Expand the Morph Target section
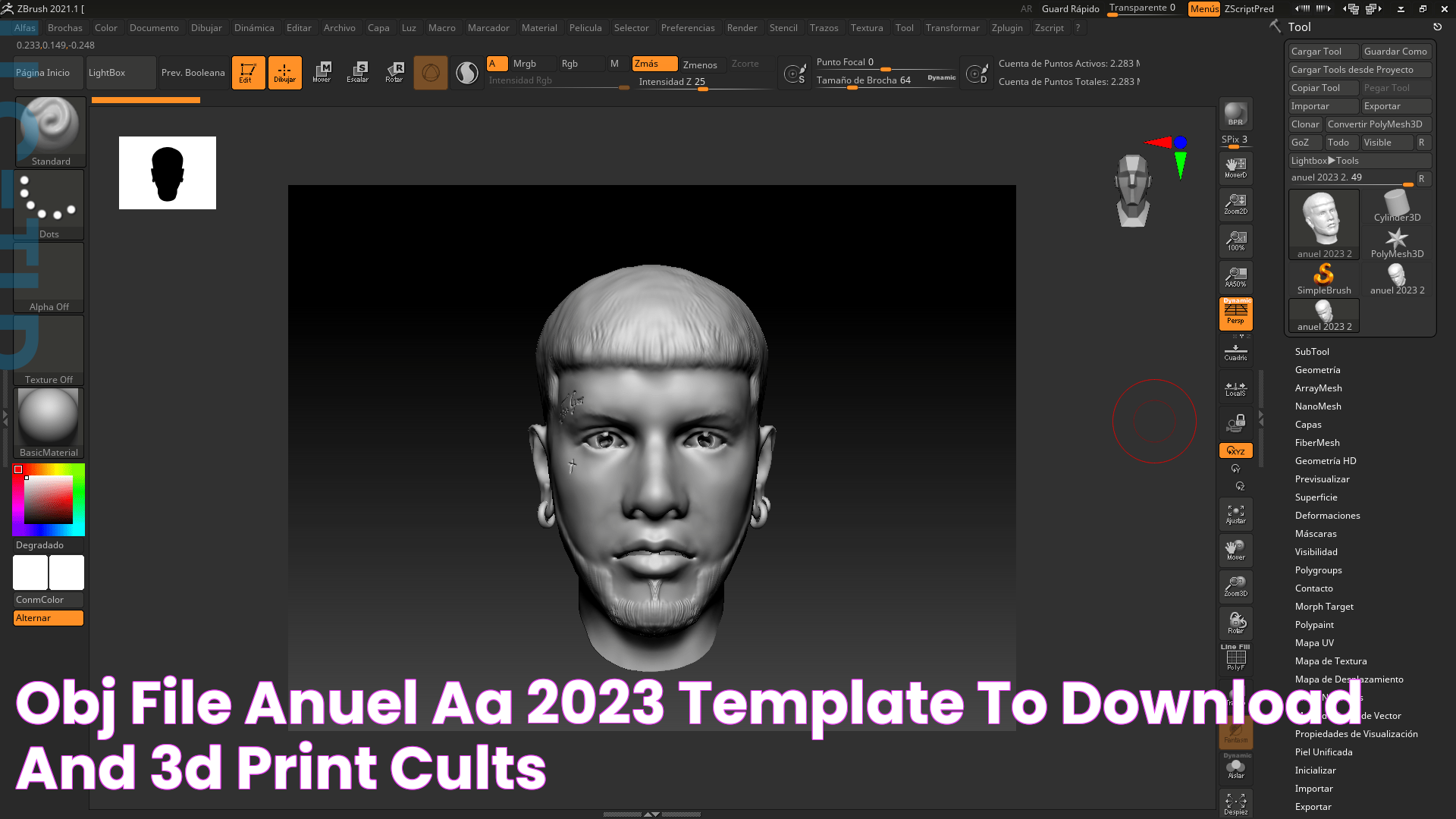The height and width of the screenshot is (819, 1456). 1324,607
